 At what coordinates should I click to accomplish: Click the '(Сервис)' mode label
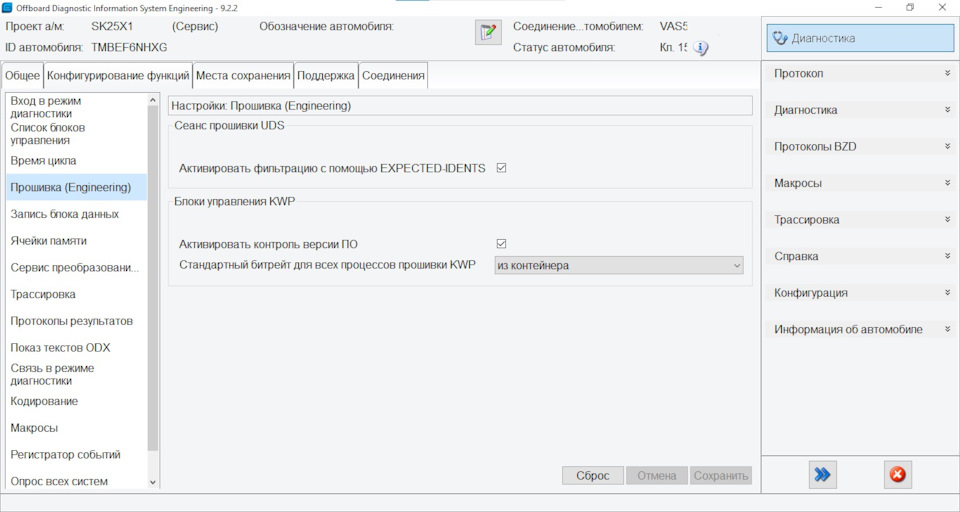tap(195, 26)
